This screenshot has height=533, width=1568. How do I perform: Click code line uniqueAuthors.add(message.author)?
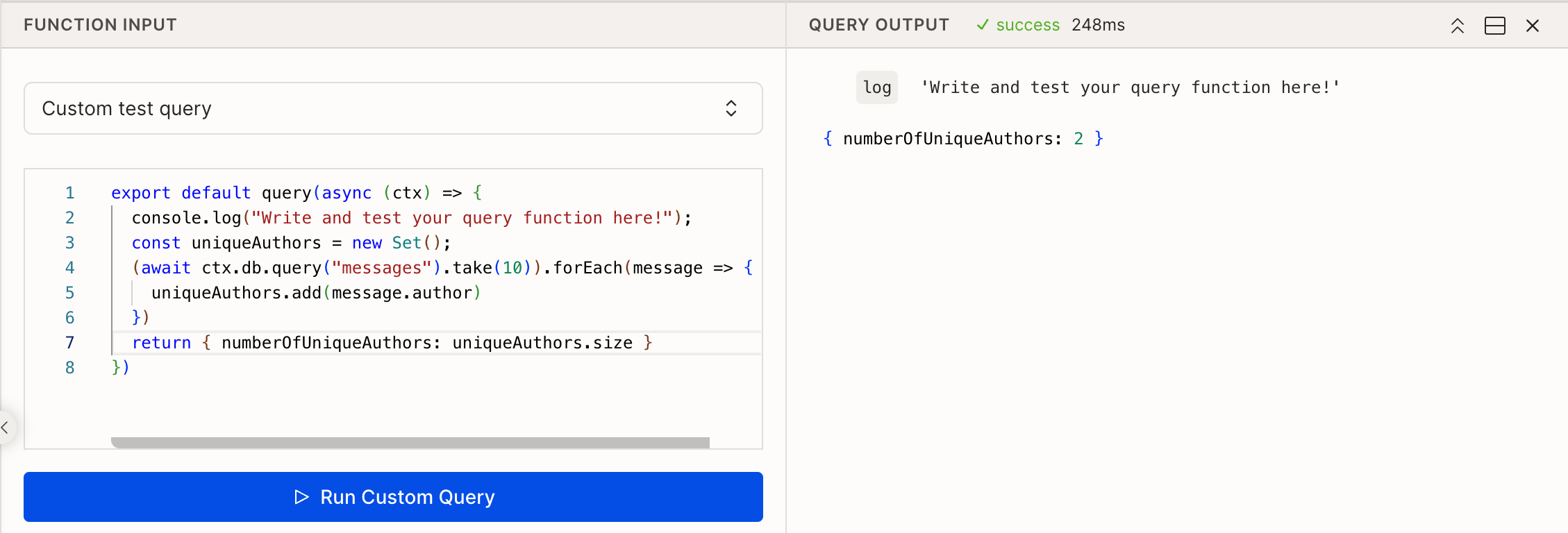316,293
